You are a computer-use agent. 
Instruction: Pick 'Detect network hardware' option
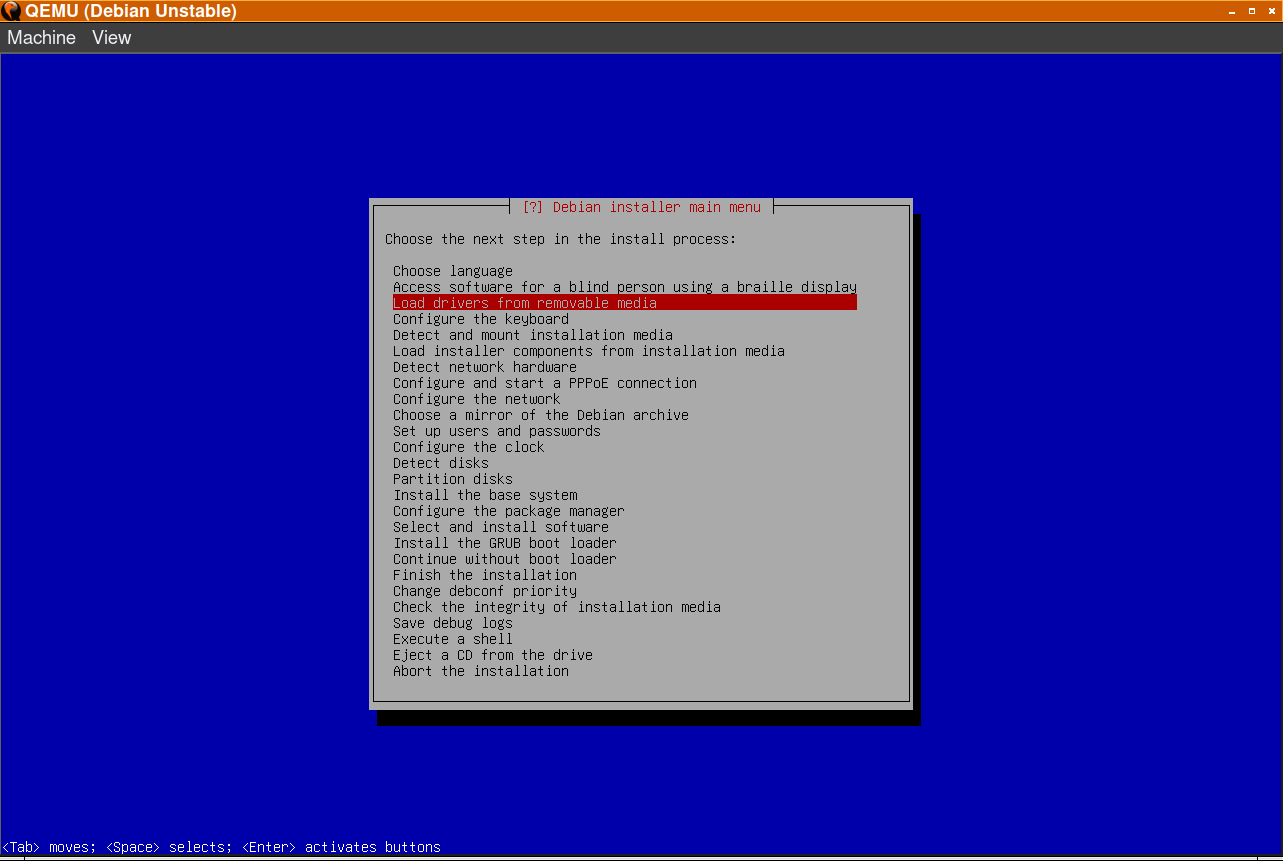pyautogui.click(x=484, y=367)
